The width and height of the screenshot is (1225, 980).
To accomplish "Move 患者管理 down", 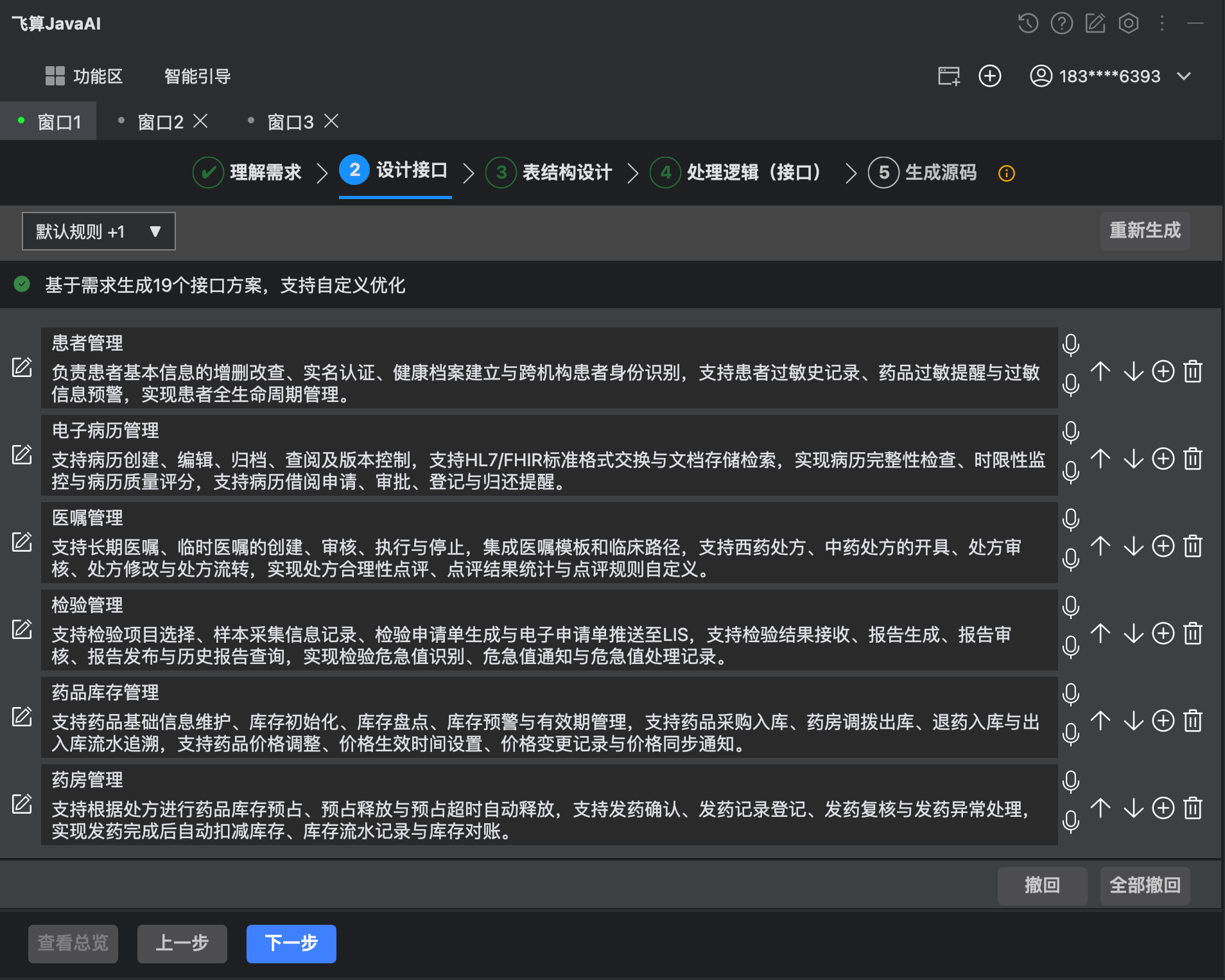I will (1133, 371).
